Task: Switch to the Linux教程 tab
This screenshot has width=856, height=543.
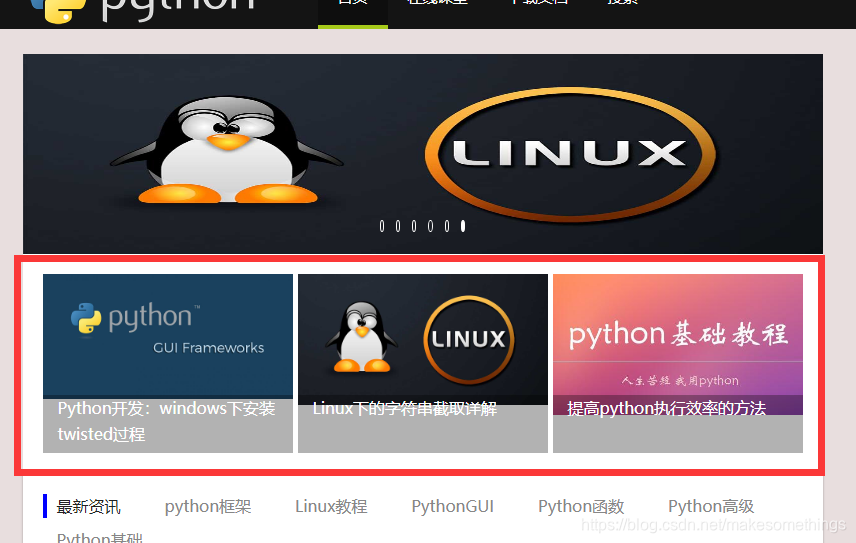Action: [331, 506]
